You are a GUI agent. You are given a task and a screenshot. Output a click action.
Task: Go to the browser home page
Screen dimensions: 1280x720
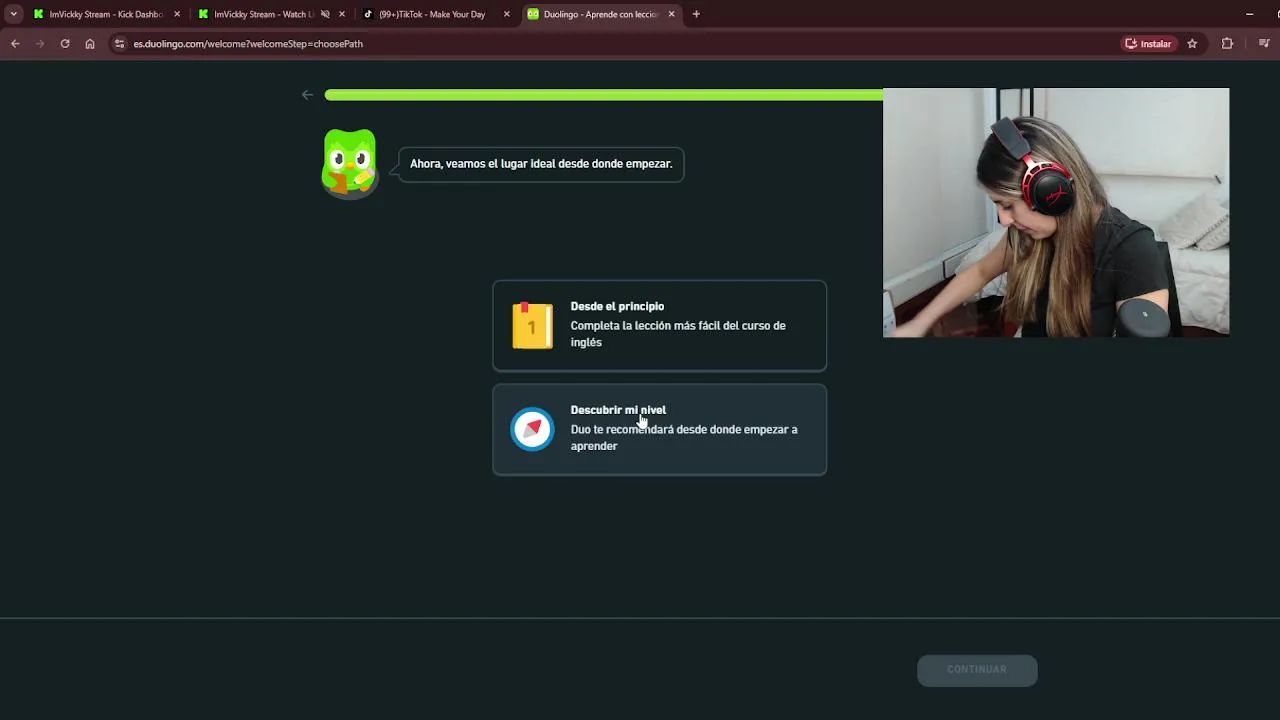click(90, 44)
